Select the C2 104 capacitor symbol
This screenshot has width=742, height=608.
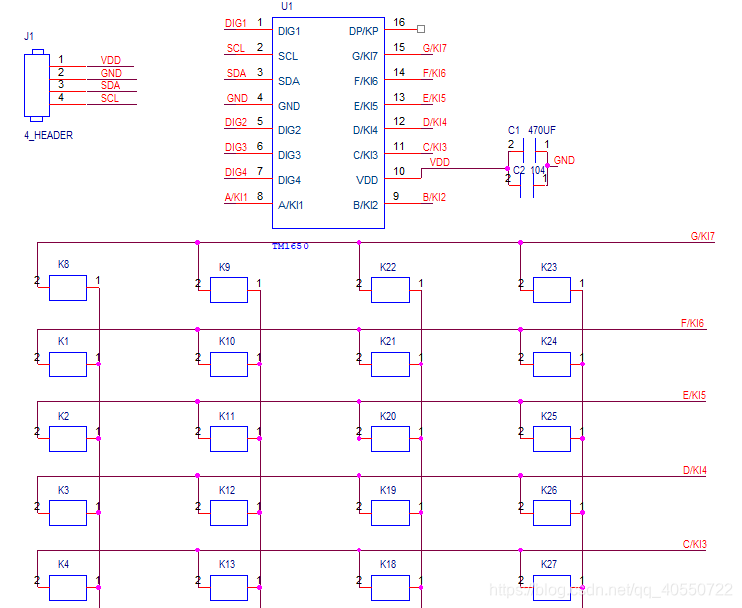pyautogui.click(x=527, y=185)
